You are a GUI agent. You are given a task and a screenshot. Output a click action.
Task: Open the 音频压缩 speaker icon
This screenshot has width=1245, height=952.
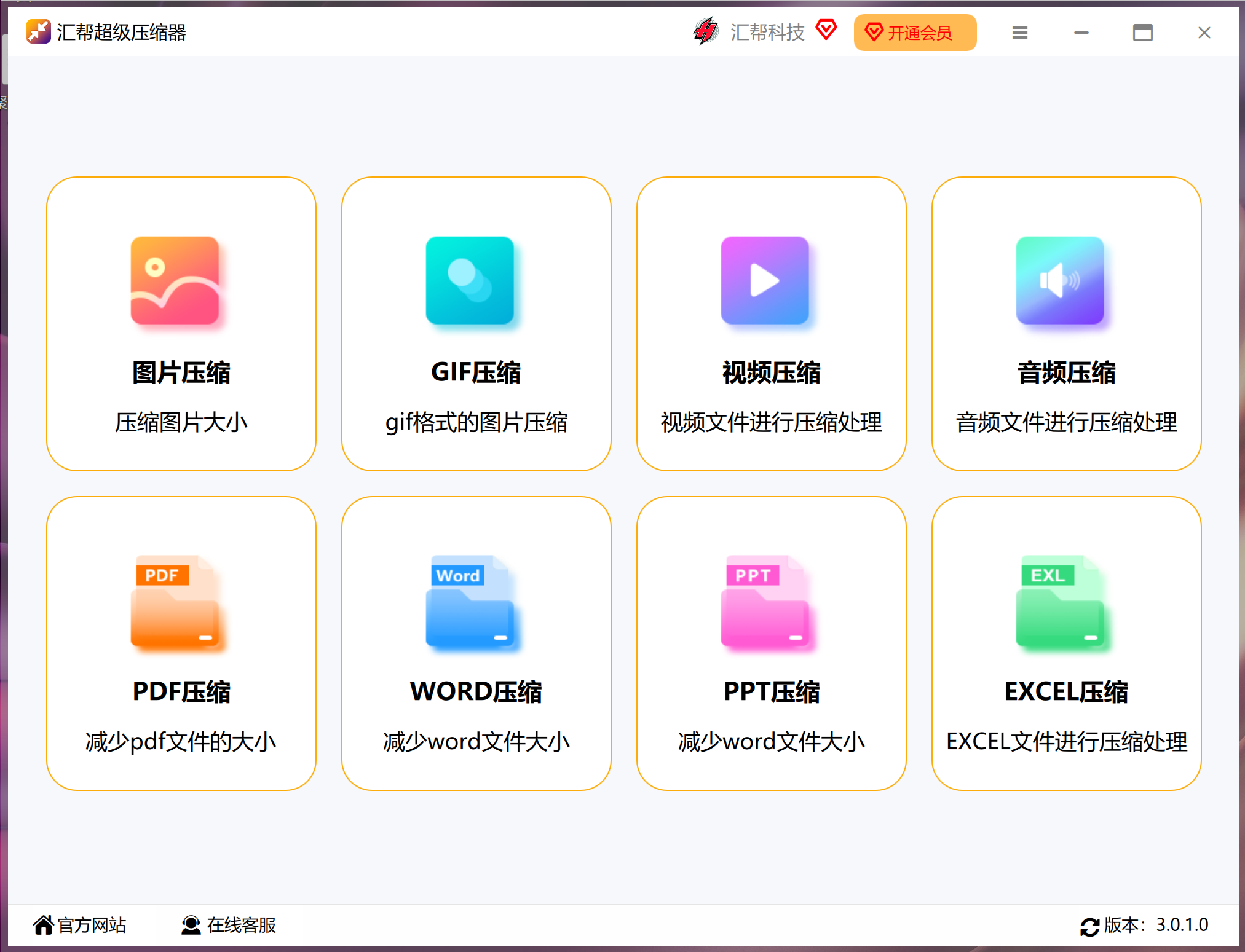coord(1060,280)
